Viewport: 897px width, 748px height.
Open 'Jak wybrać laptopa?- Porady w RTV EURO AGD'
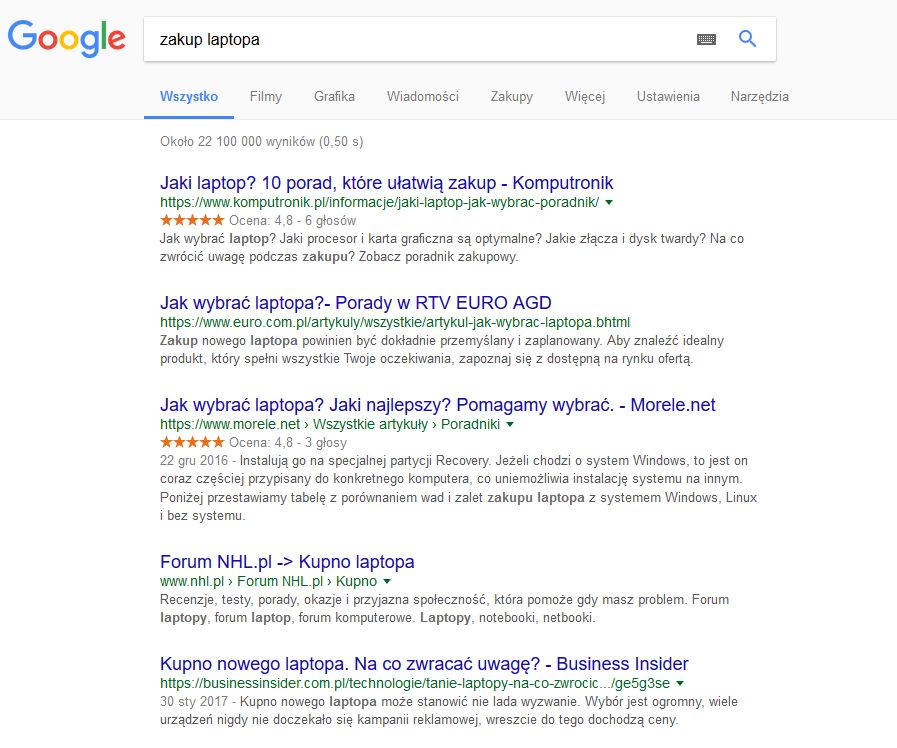point(356,303)
